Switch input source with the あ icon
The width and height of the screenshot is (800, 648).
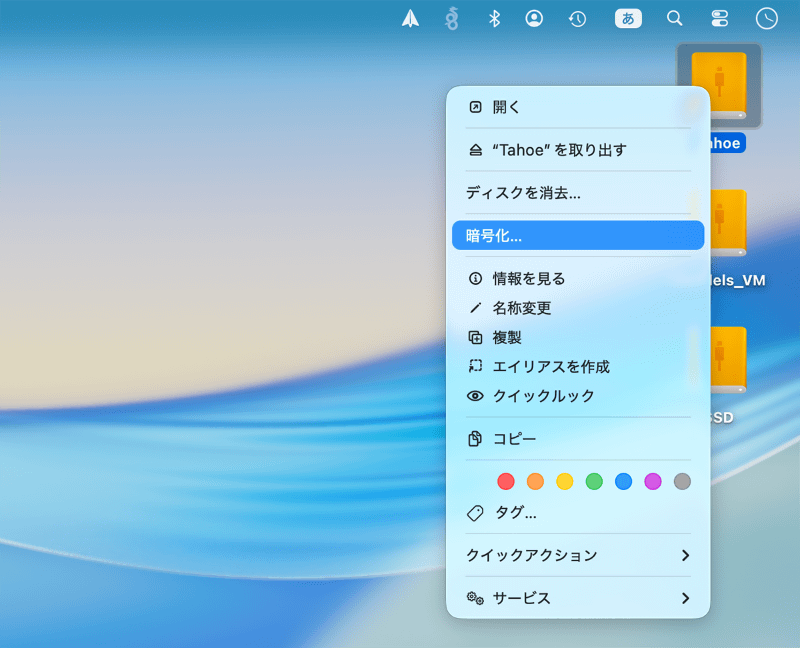point(628,19)
